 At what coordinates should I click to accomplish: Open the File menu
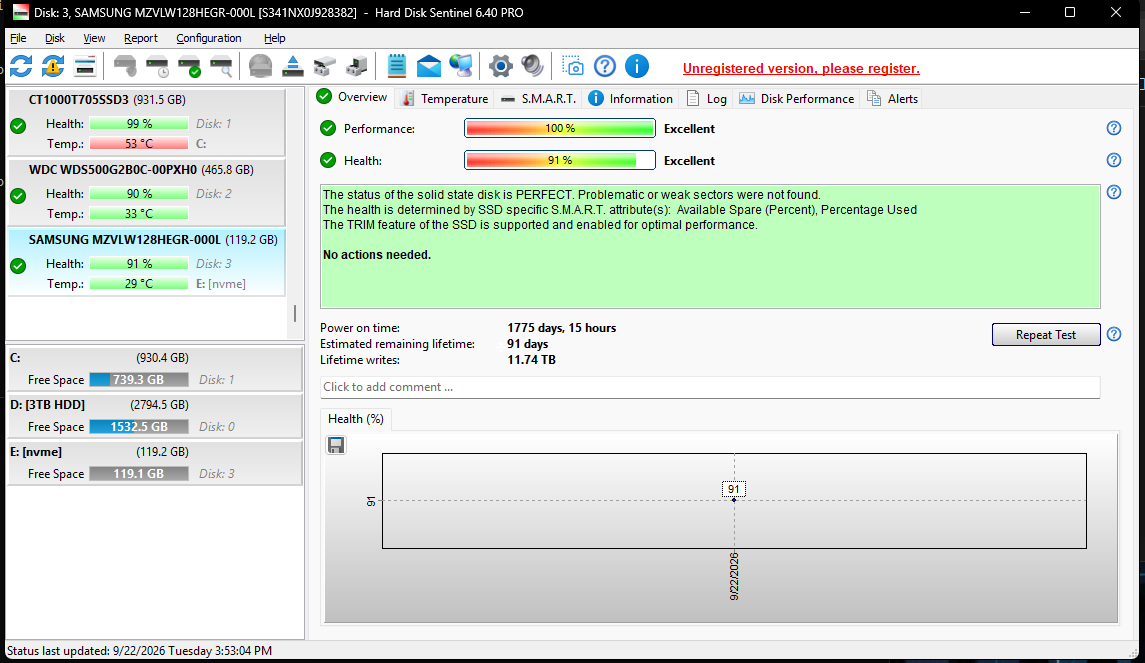coord(18,38)
